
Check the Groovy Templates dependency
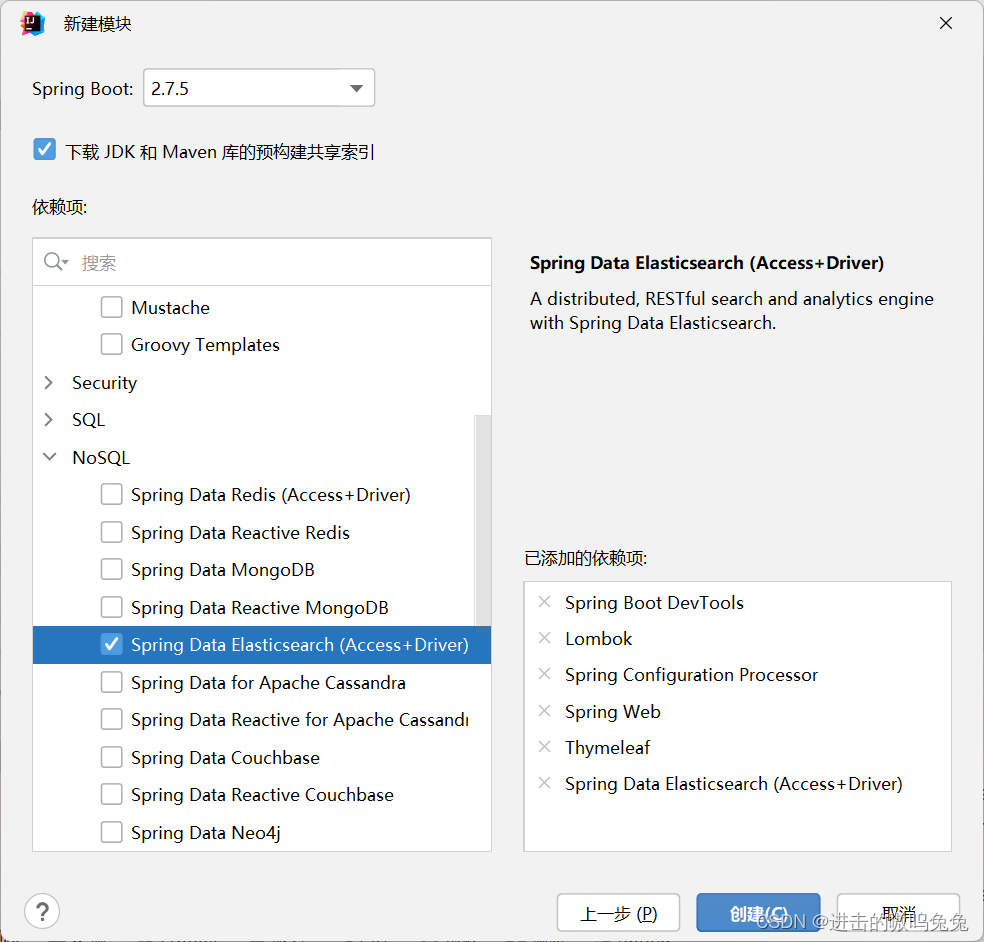pyautogui.click(x=112, y=344)
